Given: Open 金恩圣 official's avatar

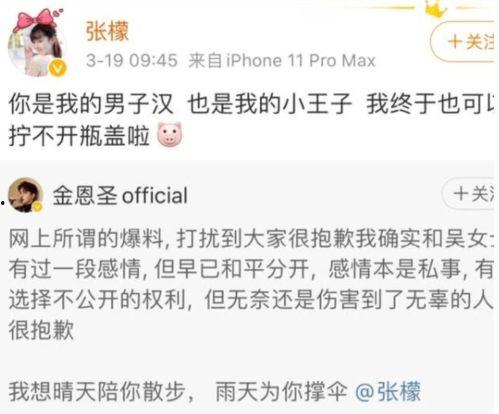Looking at the screenshot, I should tap(26, 195).
